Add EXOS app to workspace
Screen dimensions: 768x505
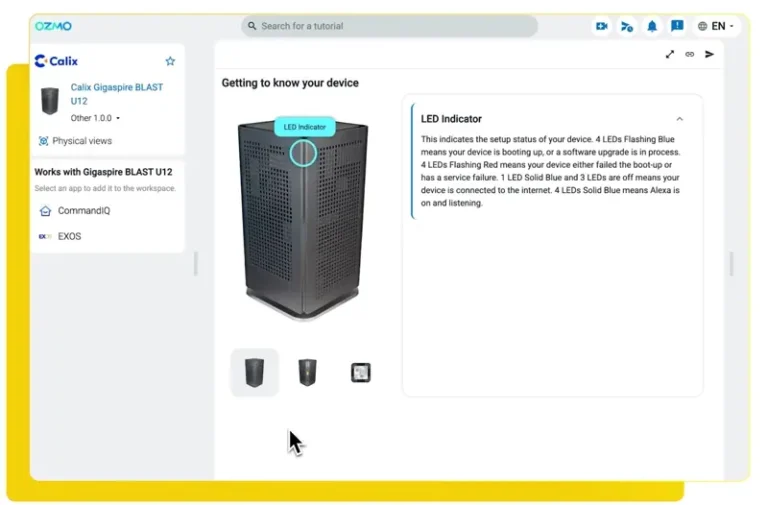60,237
